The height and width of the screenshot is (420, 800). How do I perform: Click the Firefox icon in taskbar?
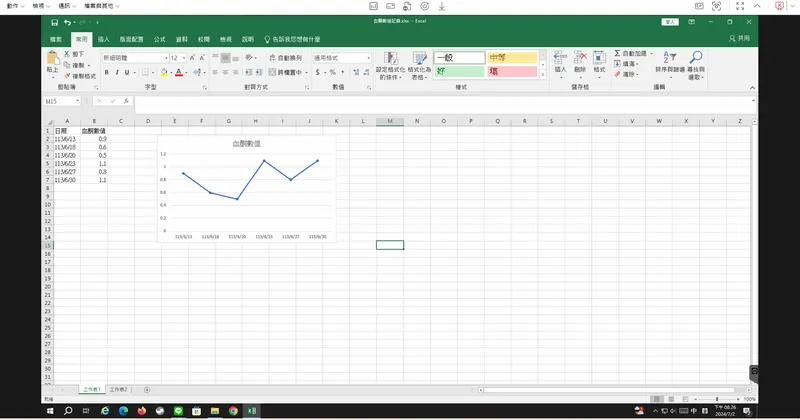[x=141, y=411]
